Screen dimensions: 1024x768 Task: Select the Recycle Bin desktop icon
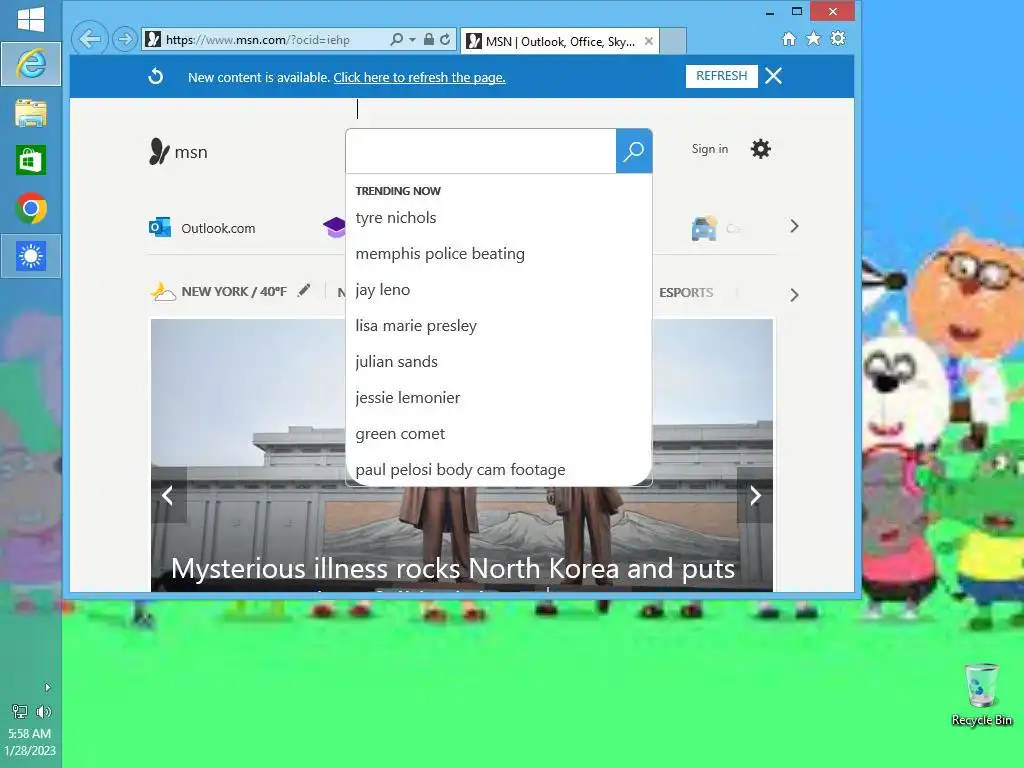(982, 695)
